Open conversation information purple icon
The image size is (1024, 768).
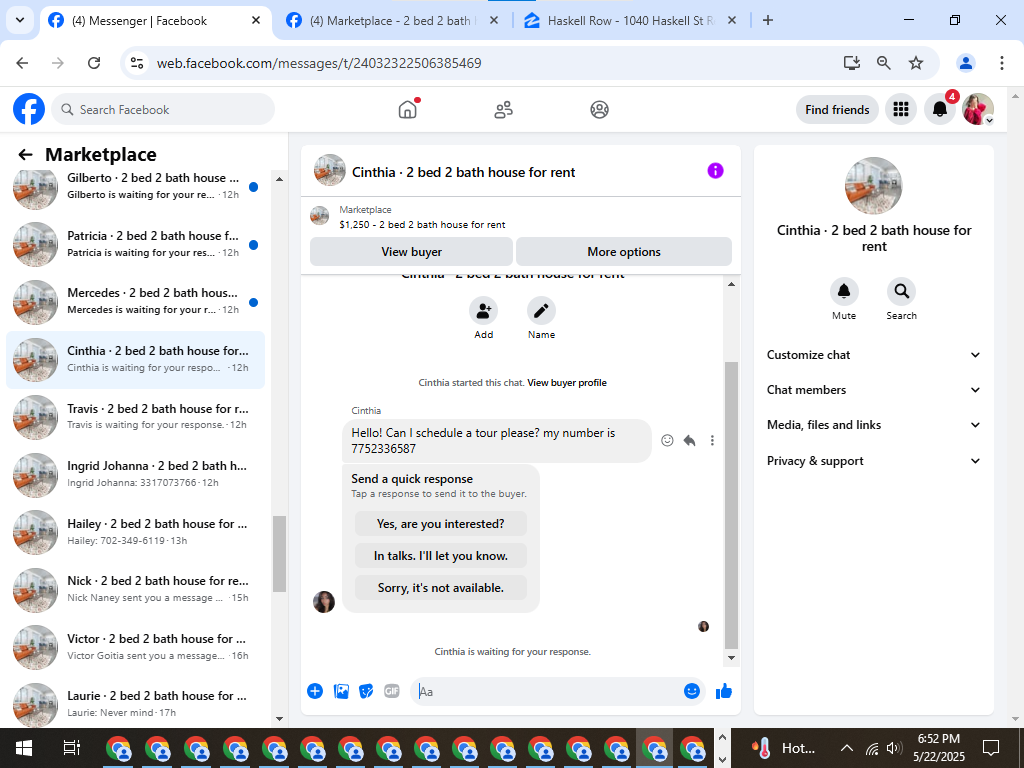point(715,171)
